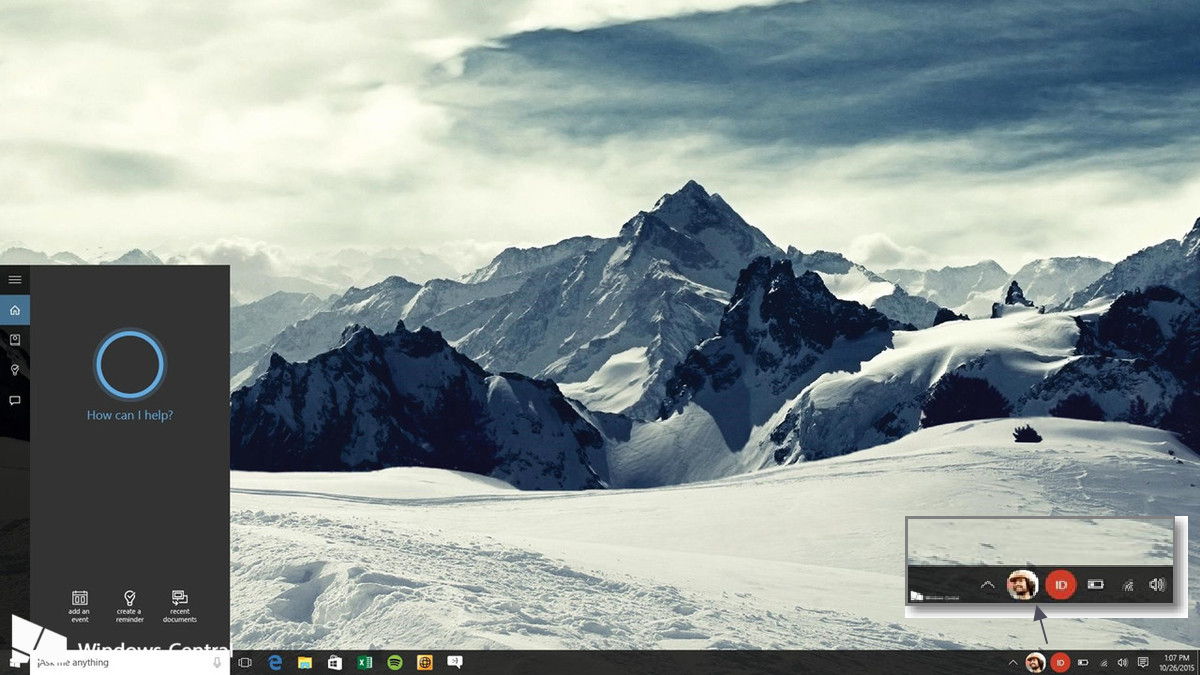Open Task View from the taskbar

coord(245,662)
